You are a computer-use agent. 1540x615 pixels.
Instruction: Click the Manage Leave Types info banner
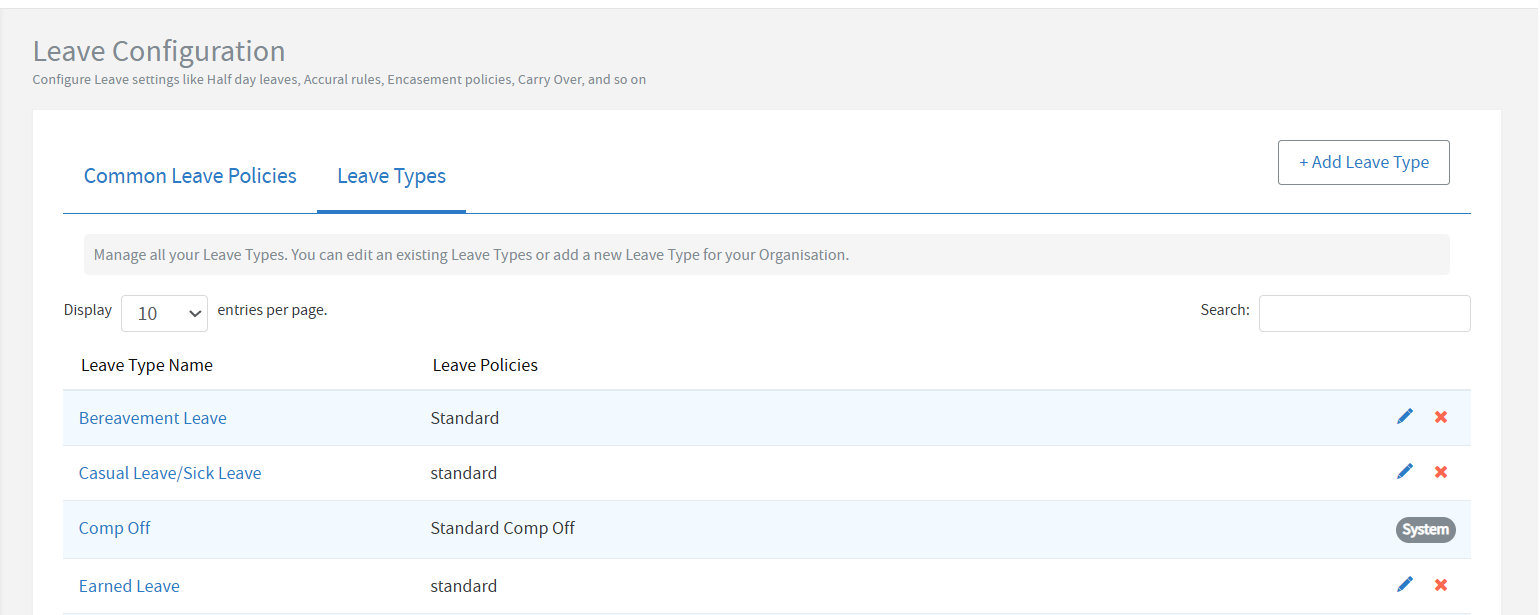point(766,255)
